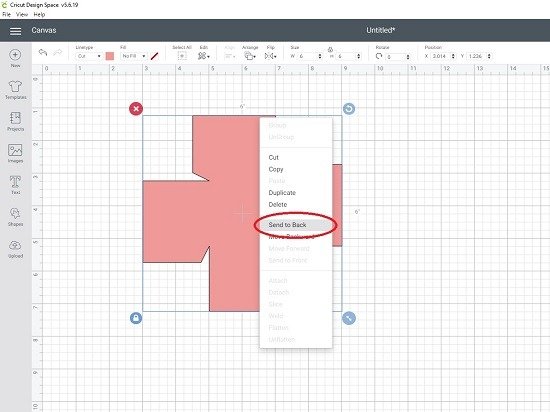Choose Copy from the context menu
This screenshot has width=550, height=412.
pyautogui.click(x=296, y=169)
